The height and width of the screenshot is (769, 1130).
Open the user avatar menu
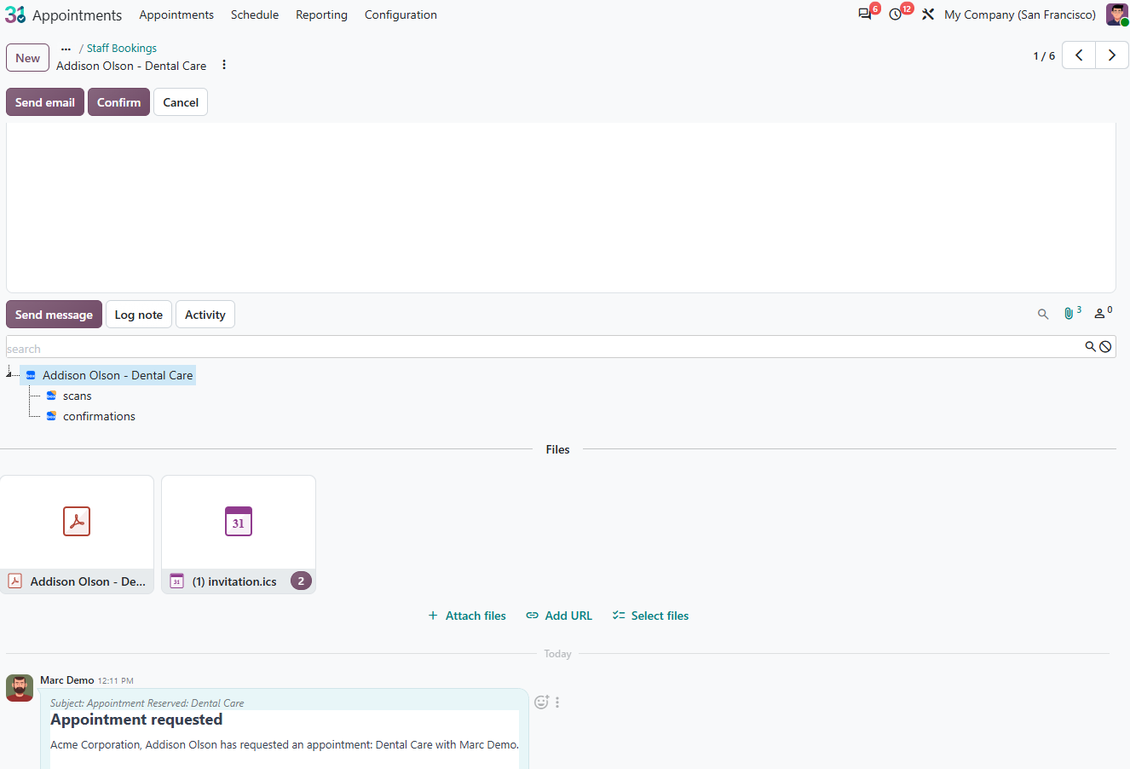(x=1117, y=14)
